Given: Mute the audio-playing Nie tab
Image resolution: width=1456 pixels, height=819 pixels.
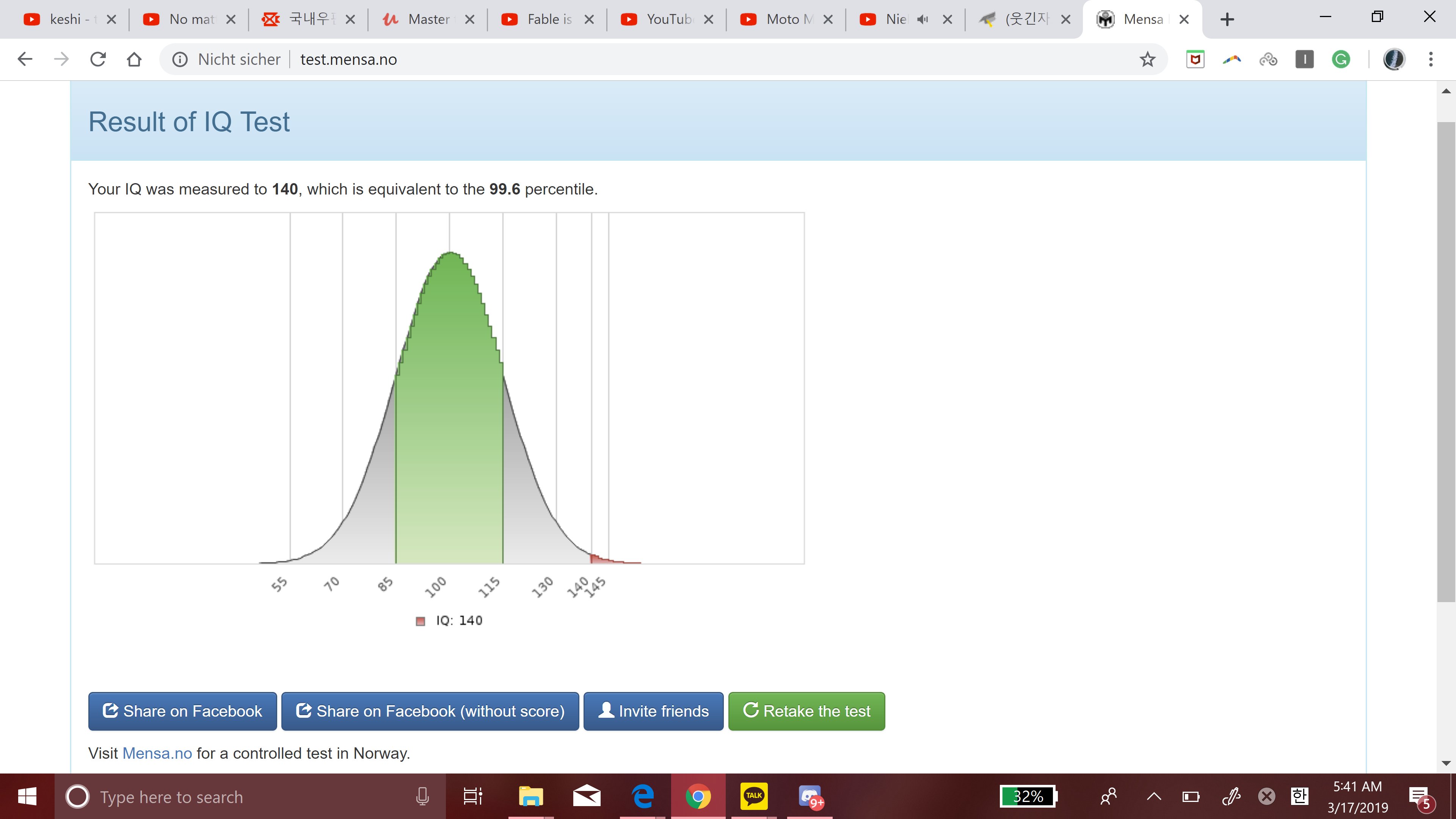Looking at the screenshot, I should [923, 19].
